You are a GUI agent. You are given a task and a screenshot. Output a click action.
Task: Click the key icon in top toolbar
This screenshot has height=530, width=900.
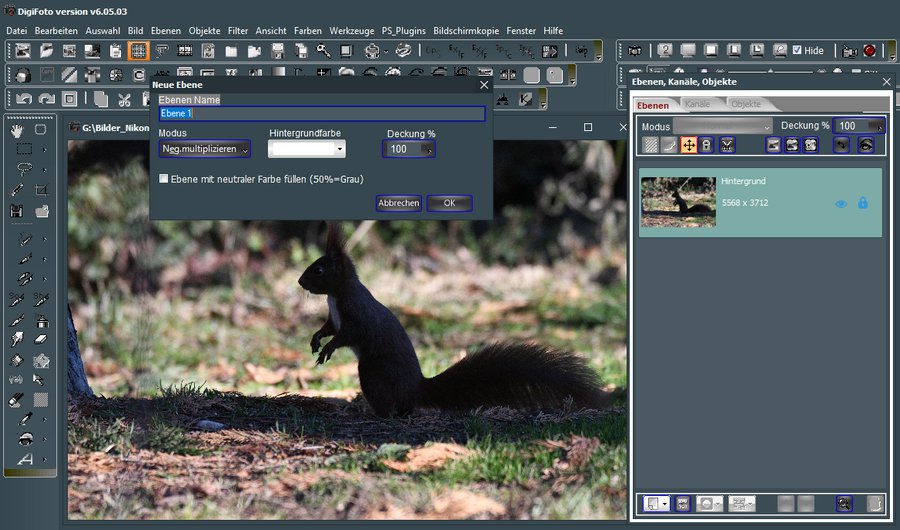click(323, 50)
